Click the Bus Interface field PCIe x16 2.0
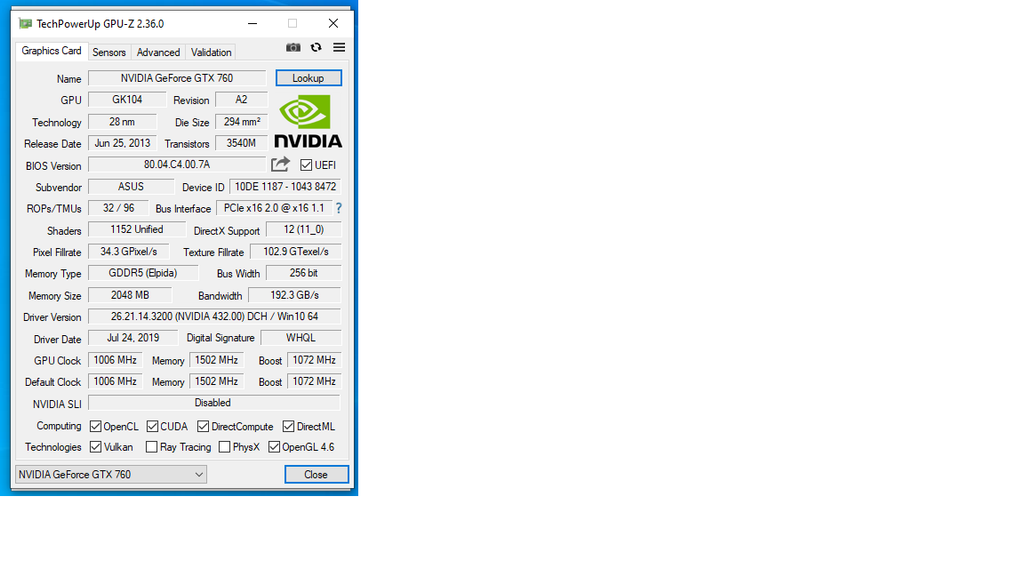 (274, 208)
